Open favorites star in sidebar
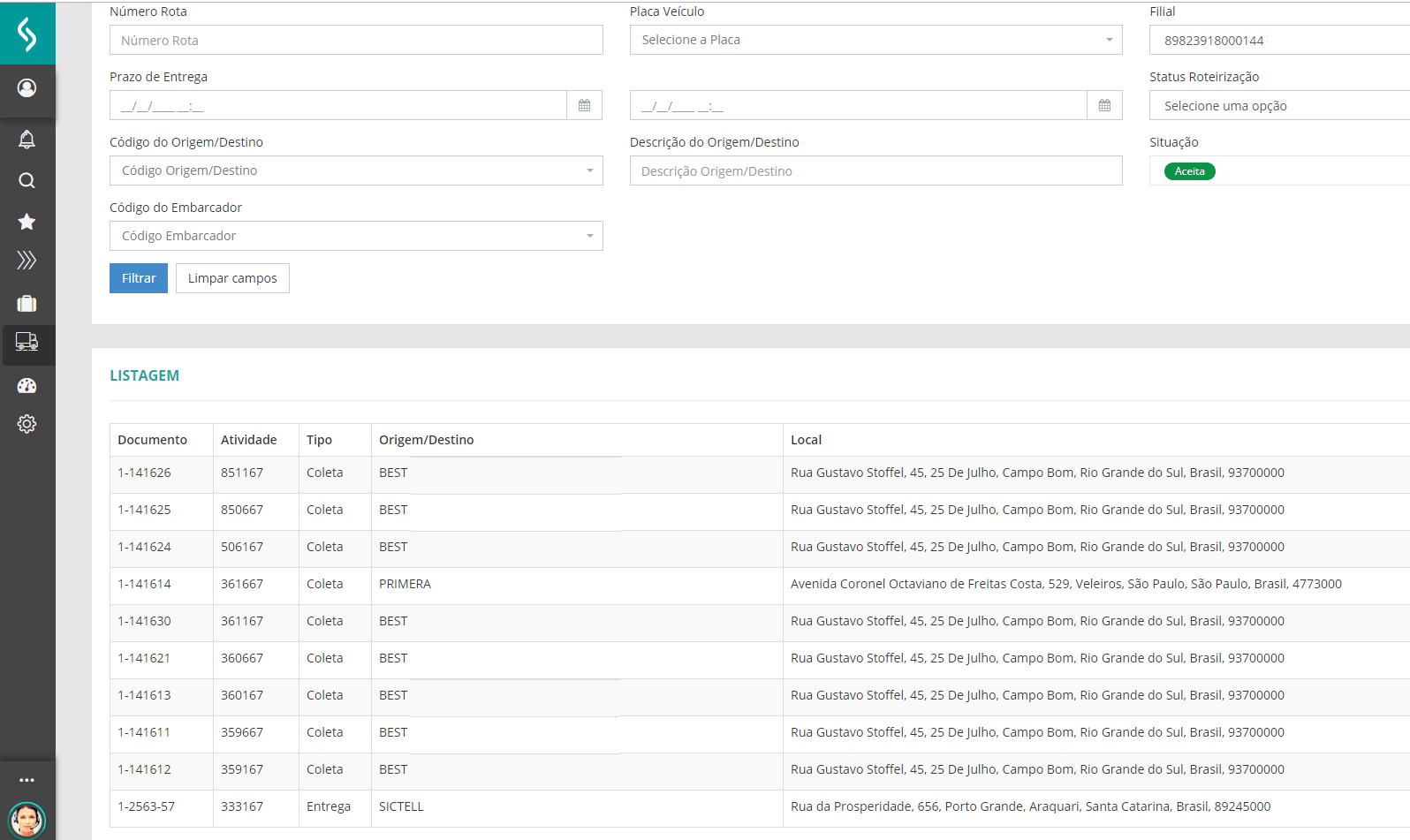This screenshot has width=1410, height=840. click(27, 222)
